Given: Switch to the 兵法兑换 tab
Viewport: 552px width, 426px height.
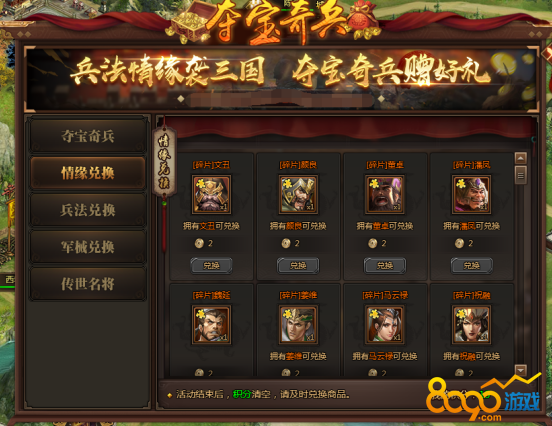Looking at the screenshot, I should click(88, 210).
